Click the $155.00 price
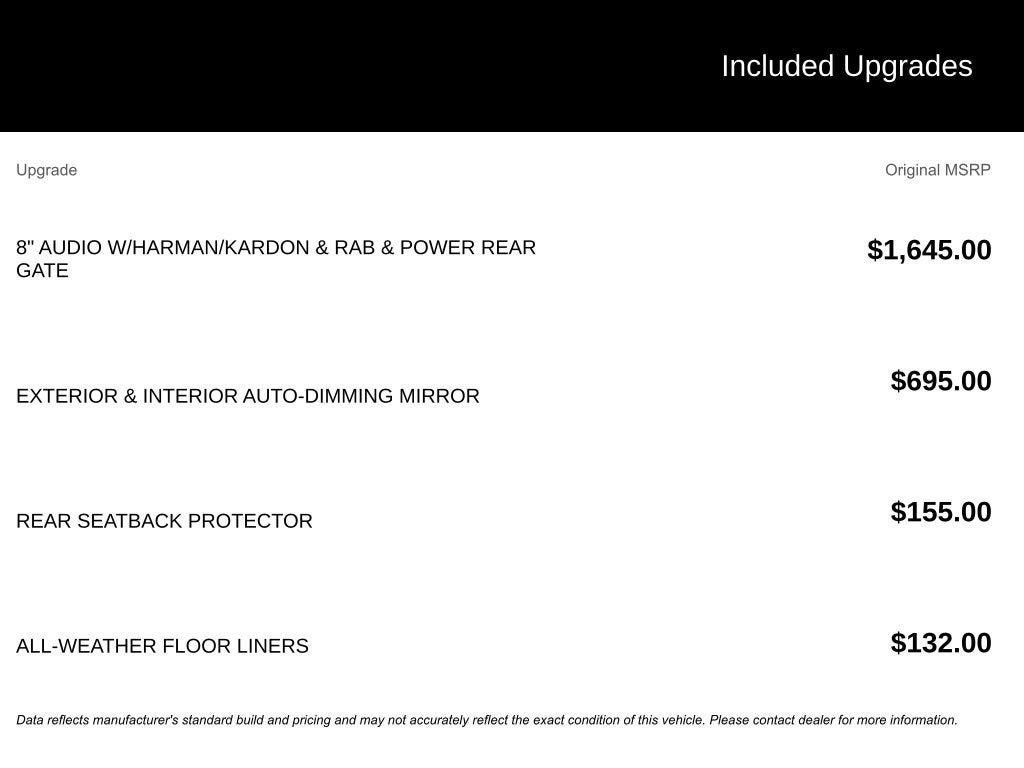The image size is (1024, 768). click(941, 512)
